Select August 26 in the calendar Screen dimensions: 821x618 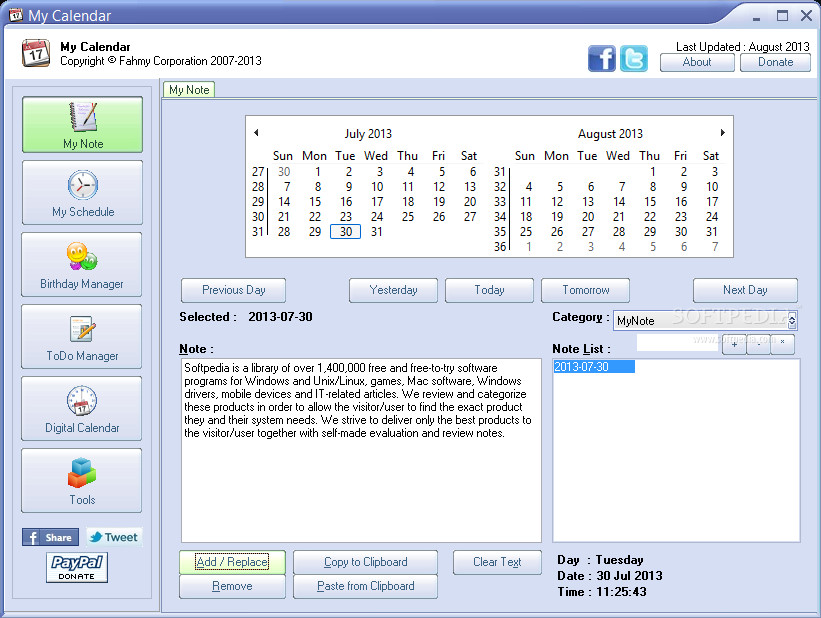557,231
